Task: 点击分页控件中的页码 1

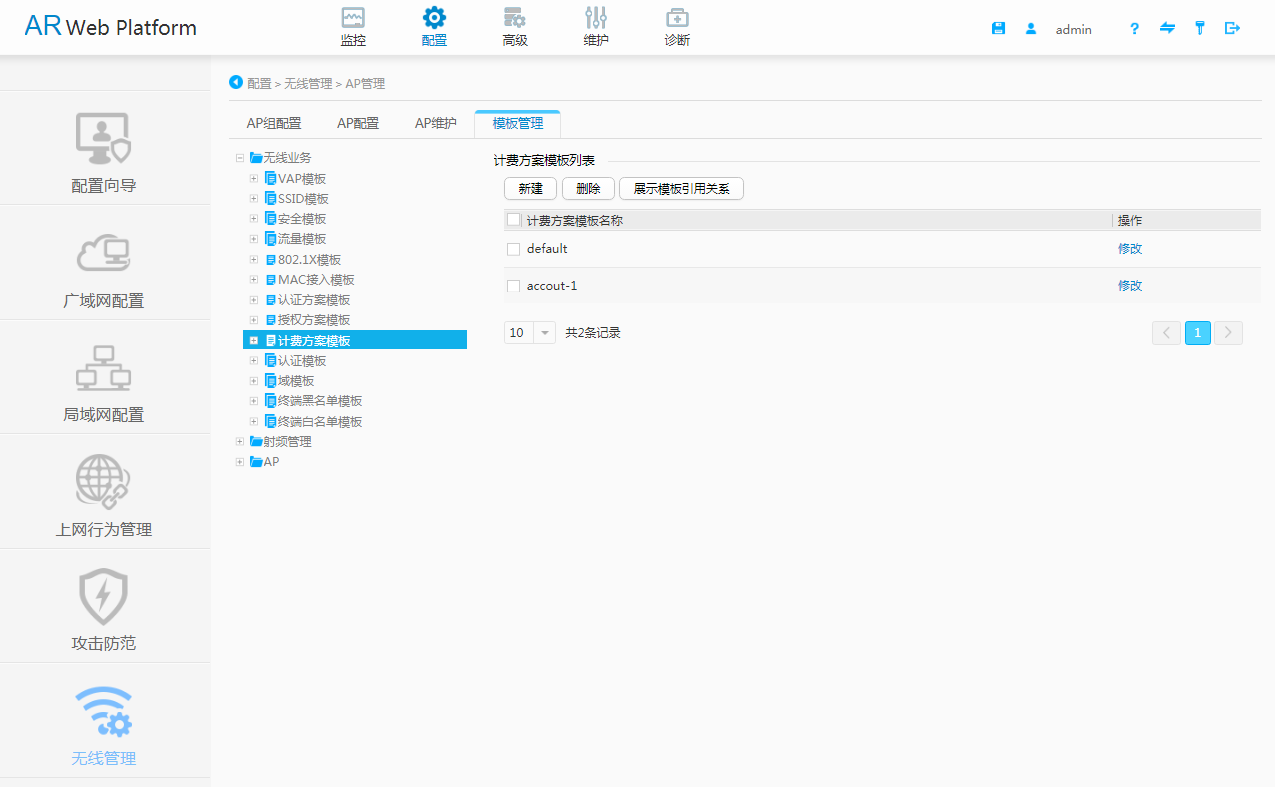Action: 1197,332
